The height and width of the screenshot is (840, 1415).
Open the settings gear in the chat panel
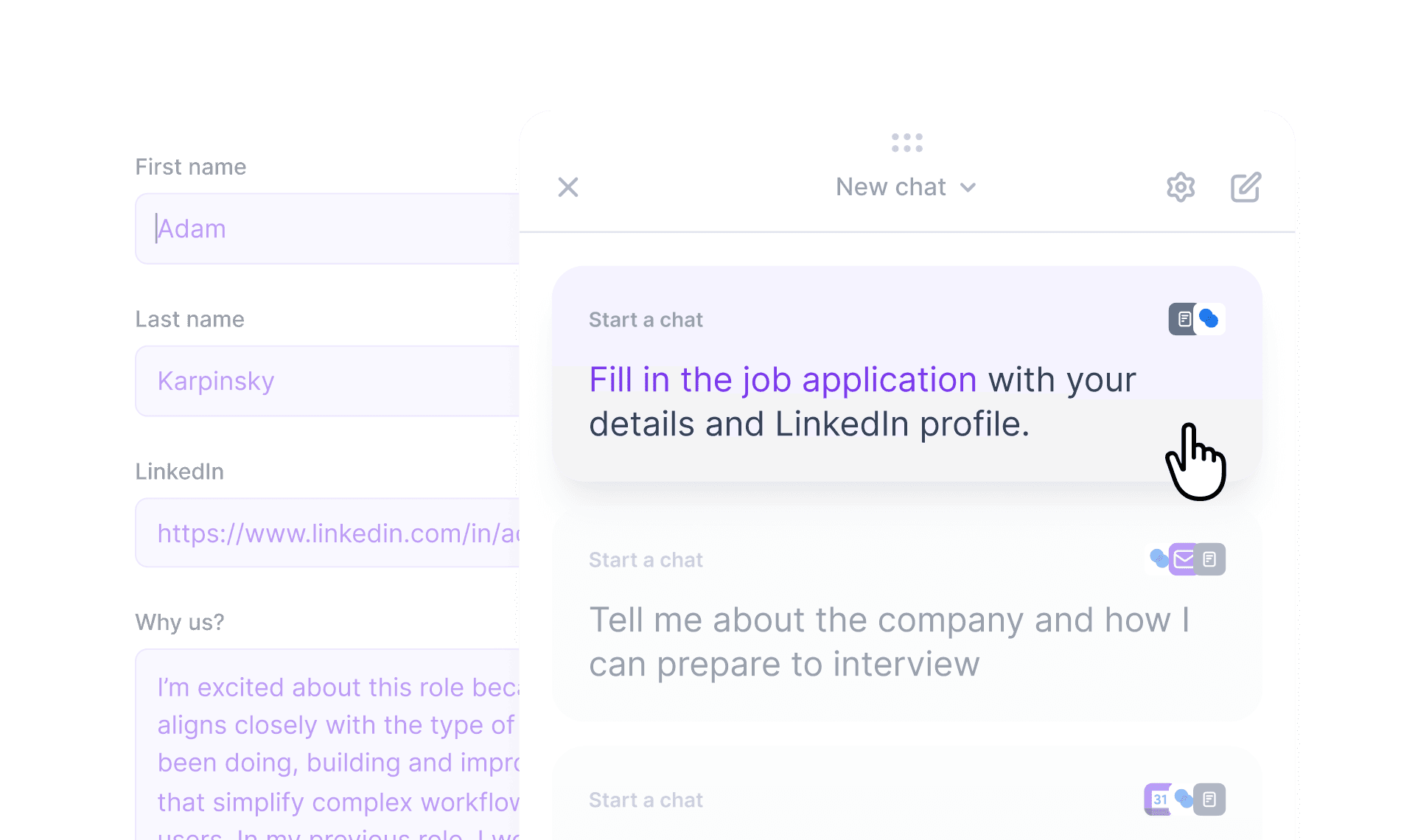tap(1180, 187)
